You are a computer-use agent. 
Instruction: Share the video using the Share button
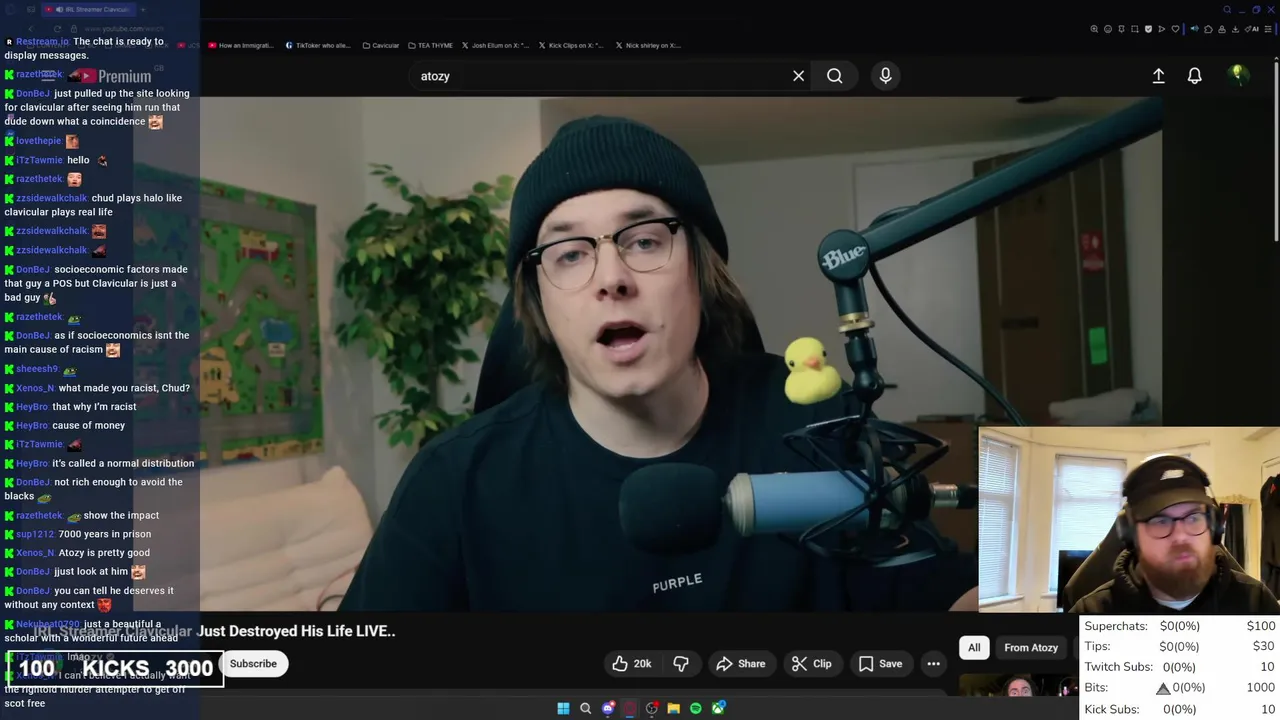[x=741, y=664]
